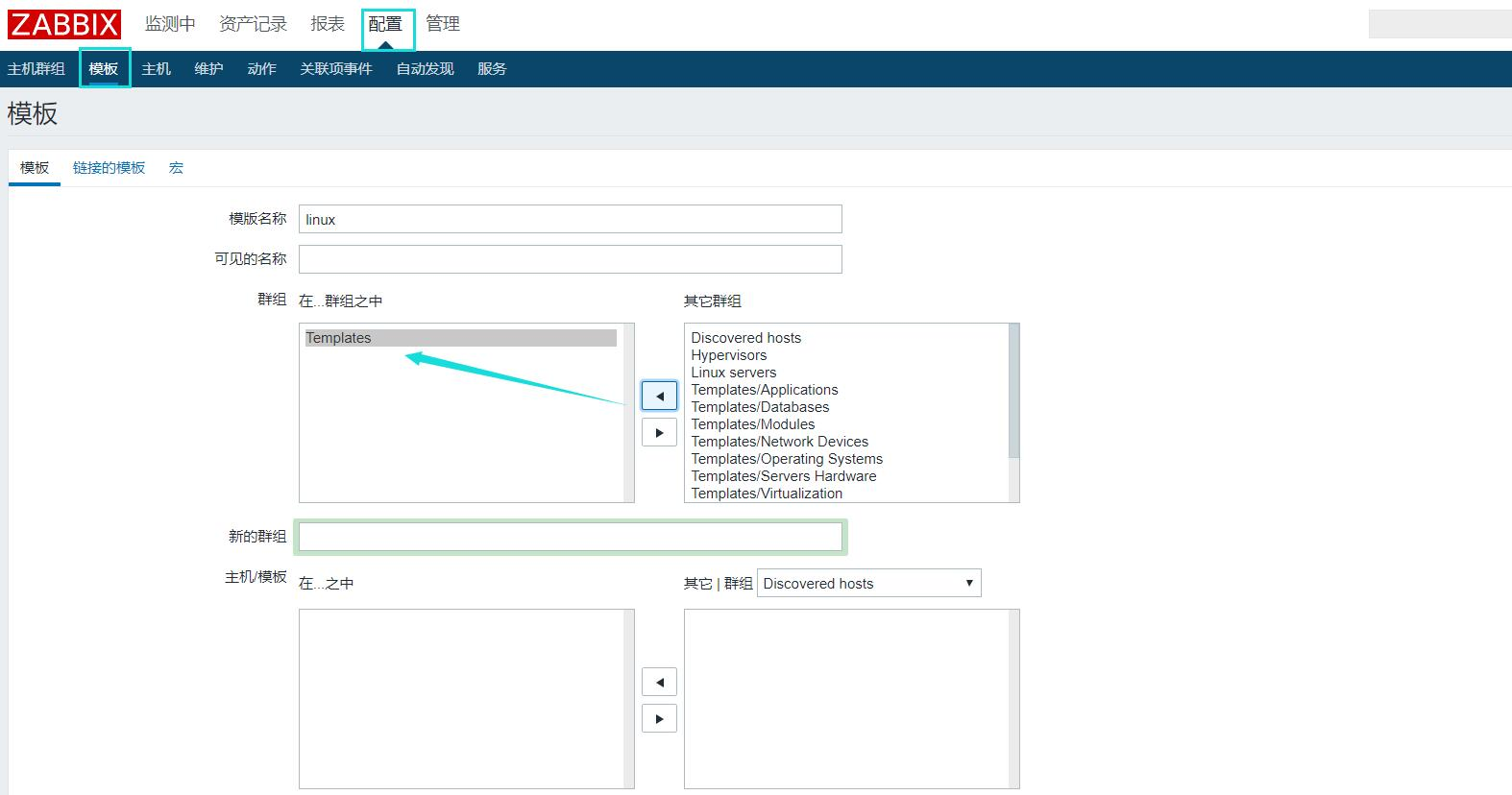The width and height of the screenshot is (1512, 795).
Task: Move selected group right to 其它群组
Action: (659, 432)
